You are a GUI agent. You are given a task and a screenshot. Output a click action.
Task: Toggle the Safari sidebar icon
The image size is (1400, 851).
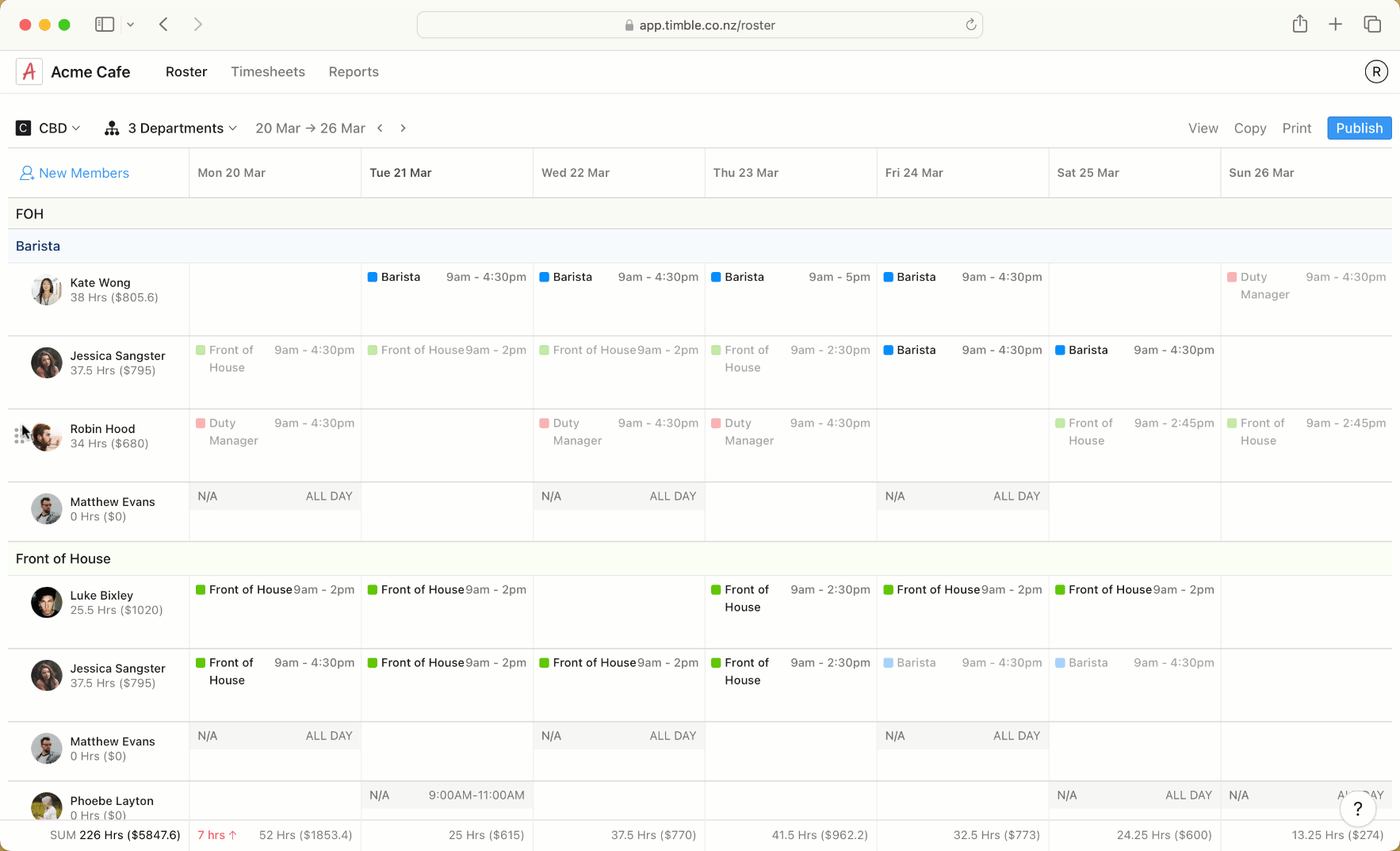(105, 25)
